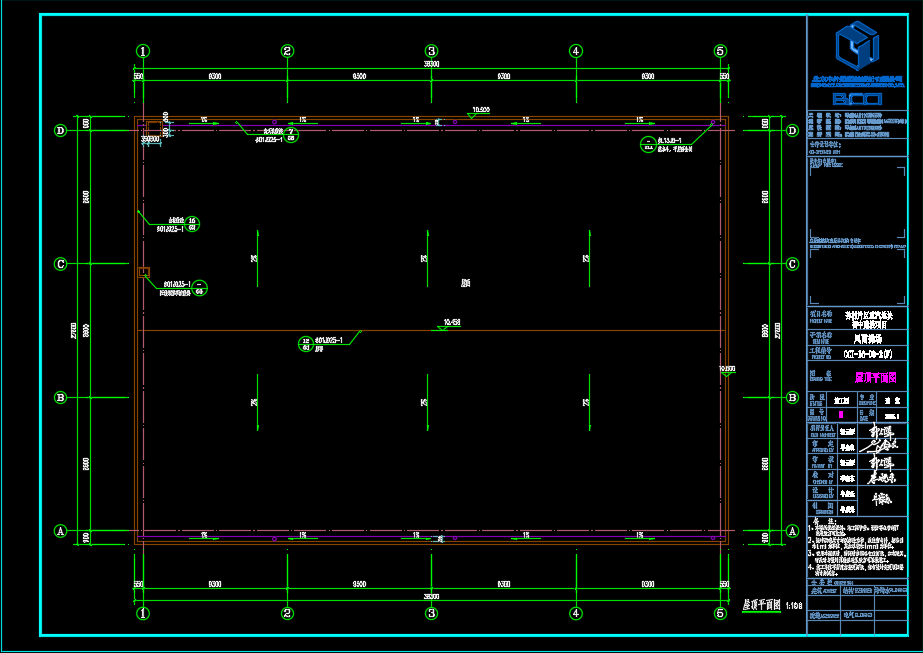
Task: Pick axis bubble B right of the plan
Action: click(792, 397)
